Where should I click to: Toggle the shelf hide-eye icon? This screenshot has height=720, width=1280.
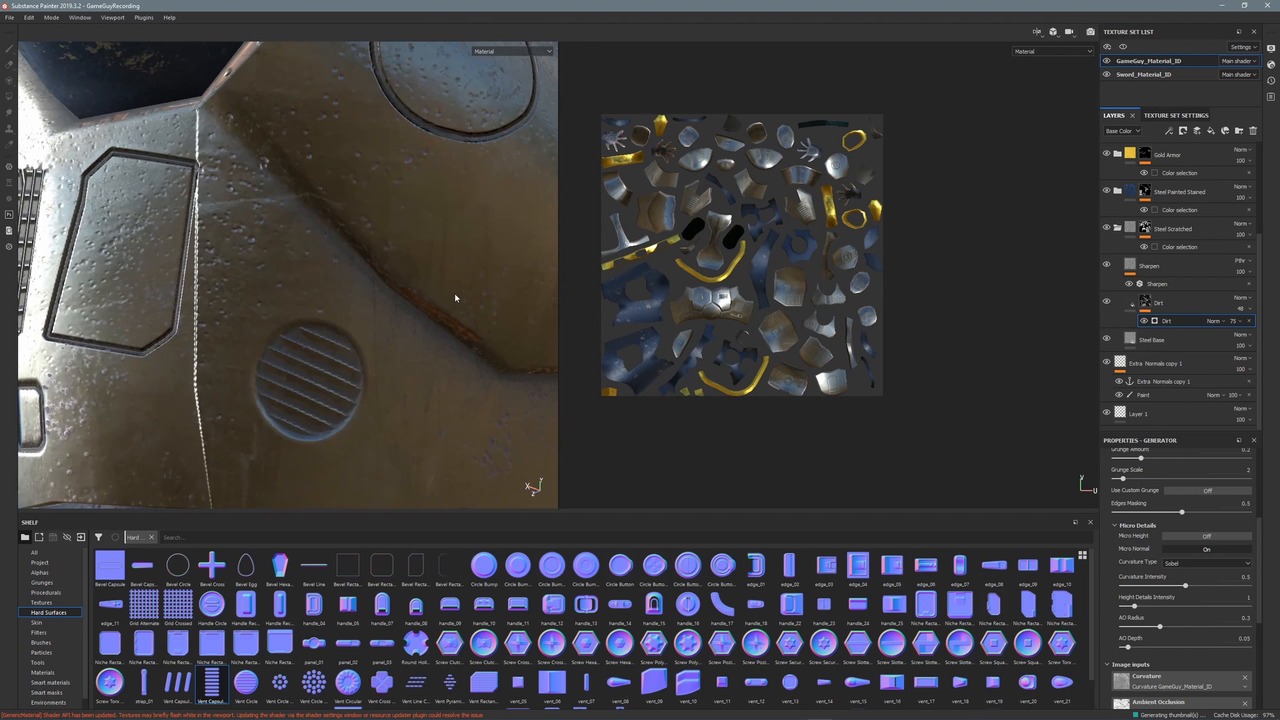point(67,537)
